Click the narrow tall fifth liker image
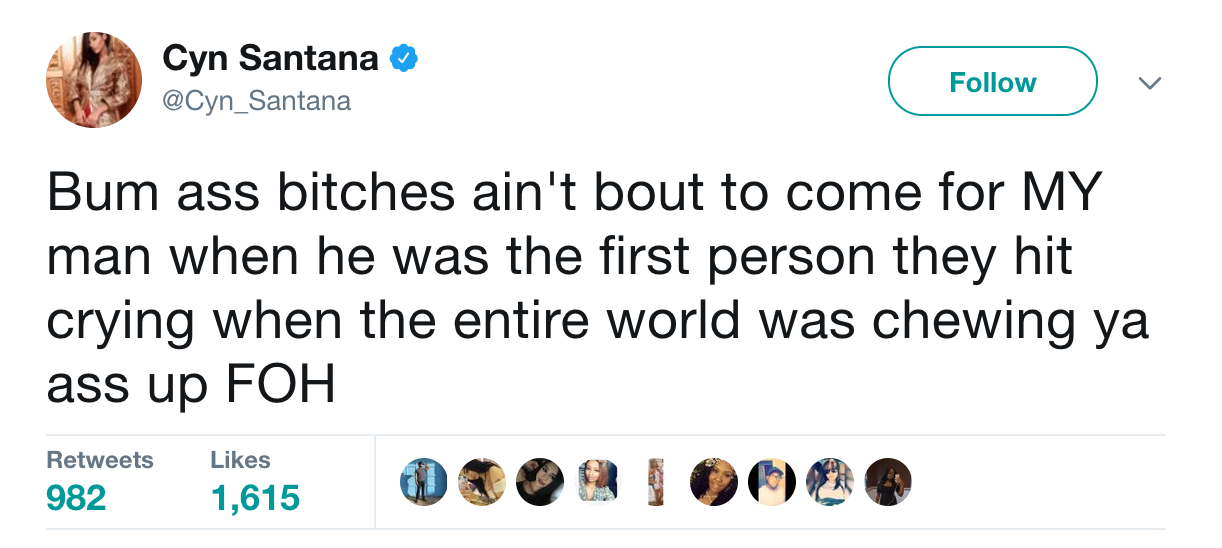This screenshot has height=548, width=1222. pos(656,483)
